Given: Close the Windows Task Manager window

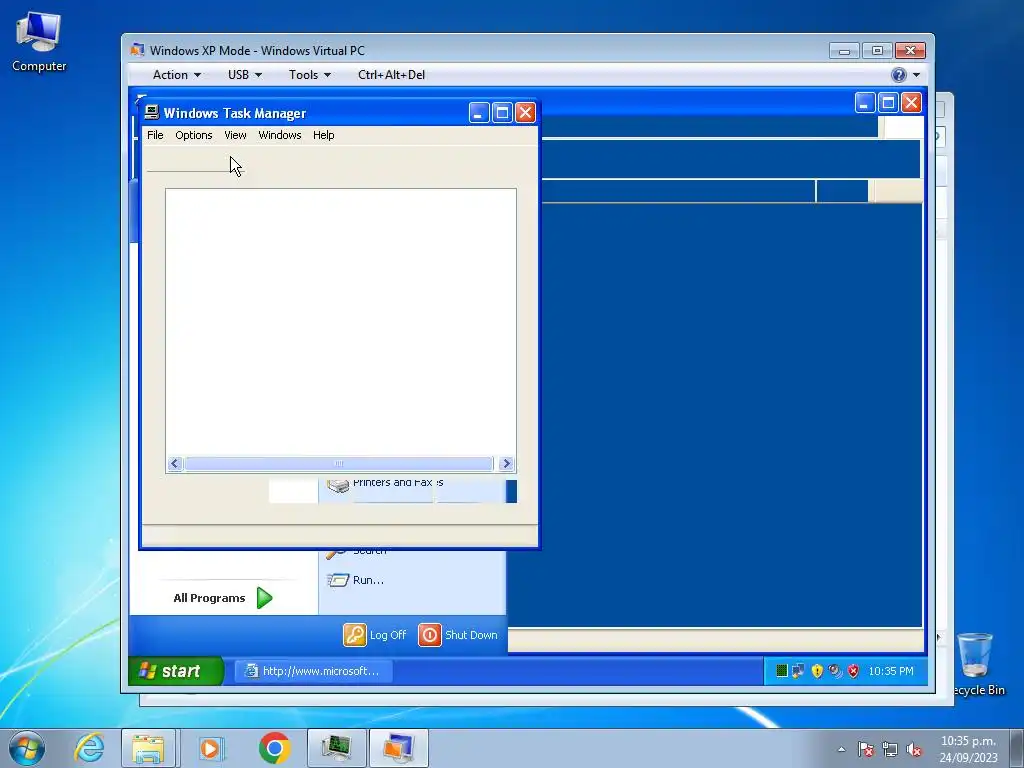Looking at the screenshot, I should point(525,113).
